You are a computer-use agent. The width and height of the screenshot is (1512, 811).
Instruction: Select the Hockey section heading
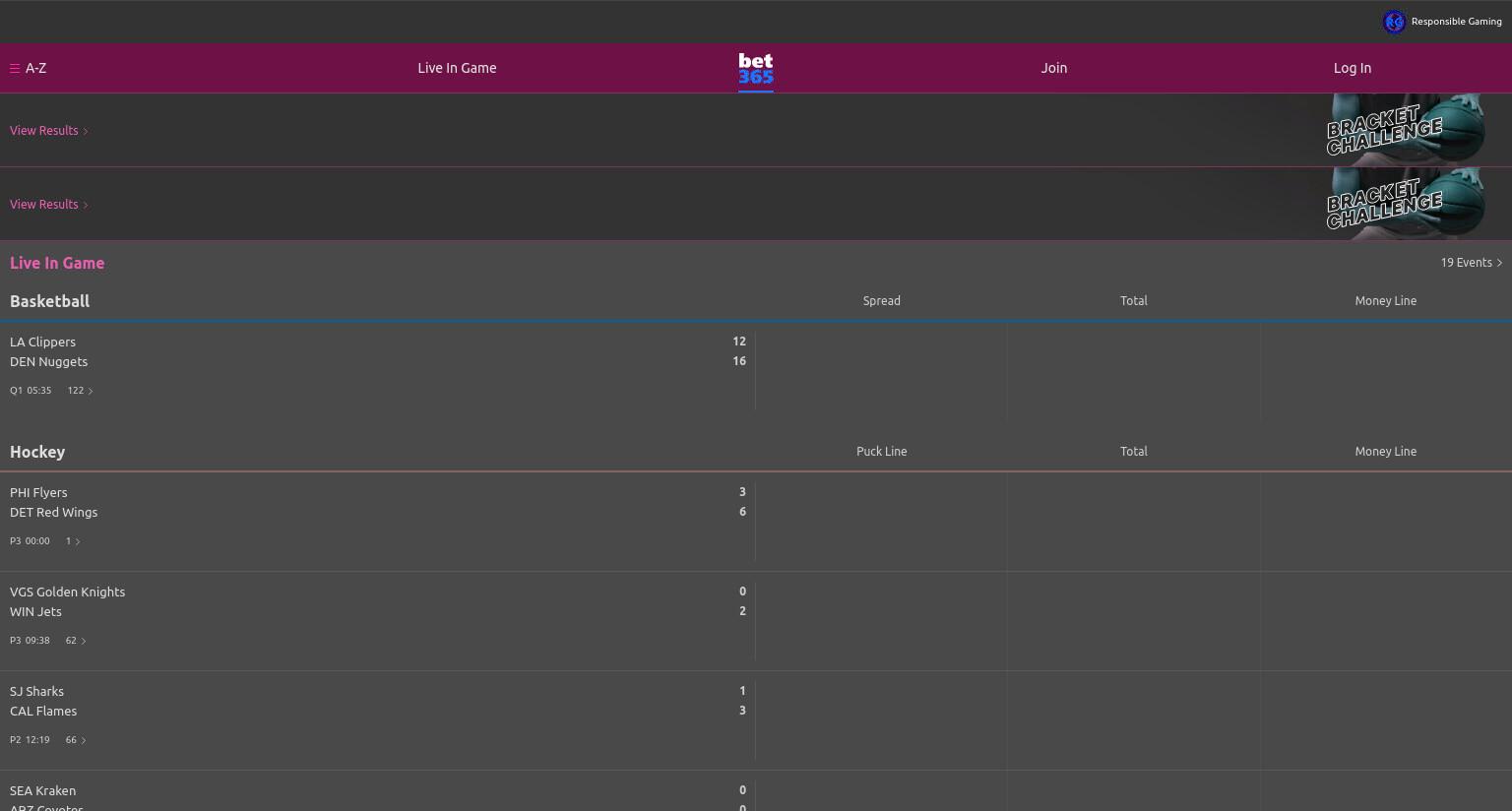pos(37,452)
